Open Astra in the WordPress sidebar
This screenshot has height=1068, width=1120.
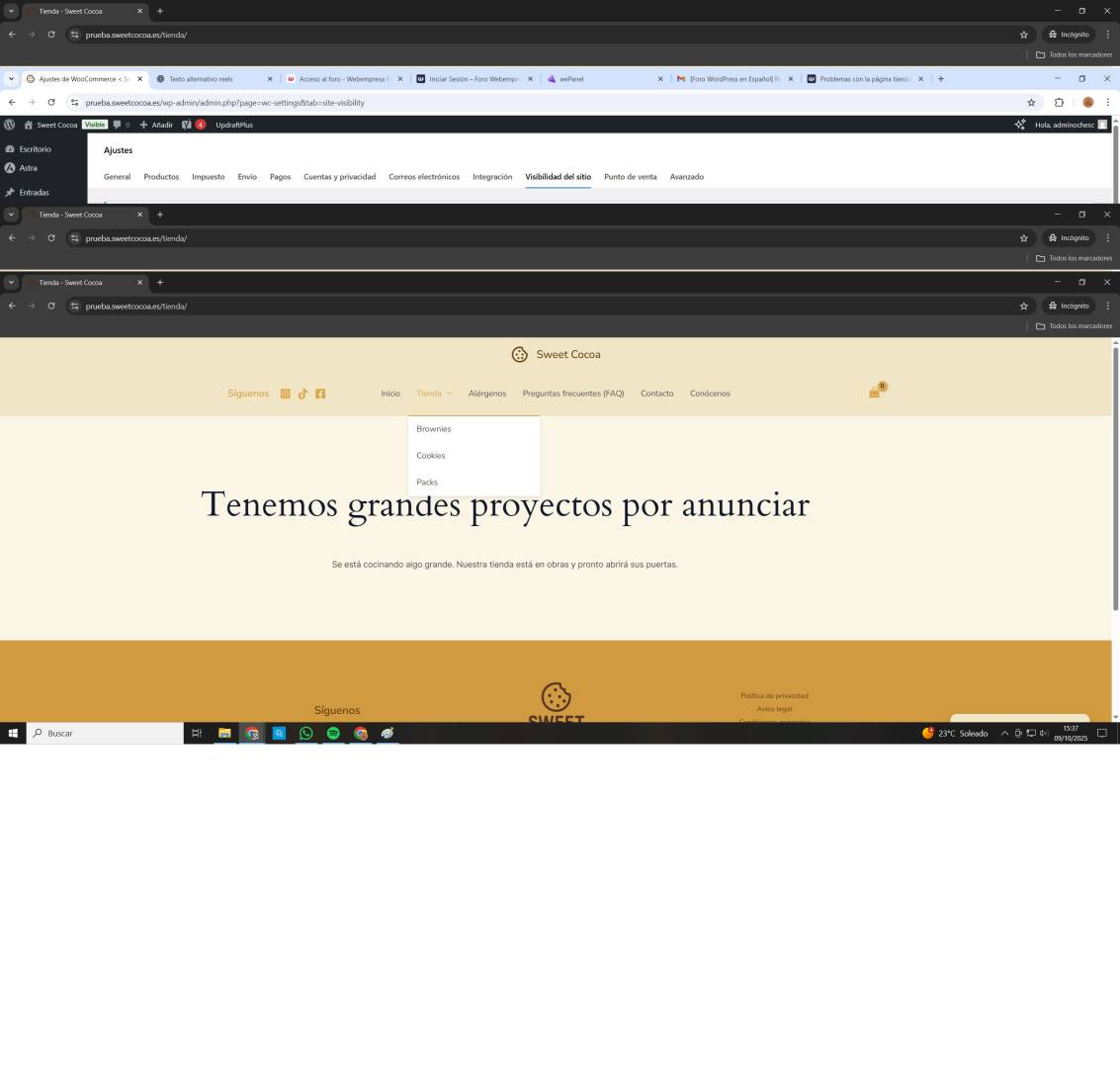click(x=28, y=168)
